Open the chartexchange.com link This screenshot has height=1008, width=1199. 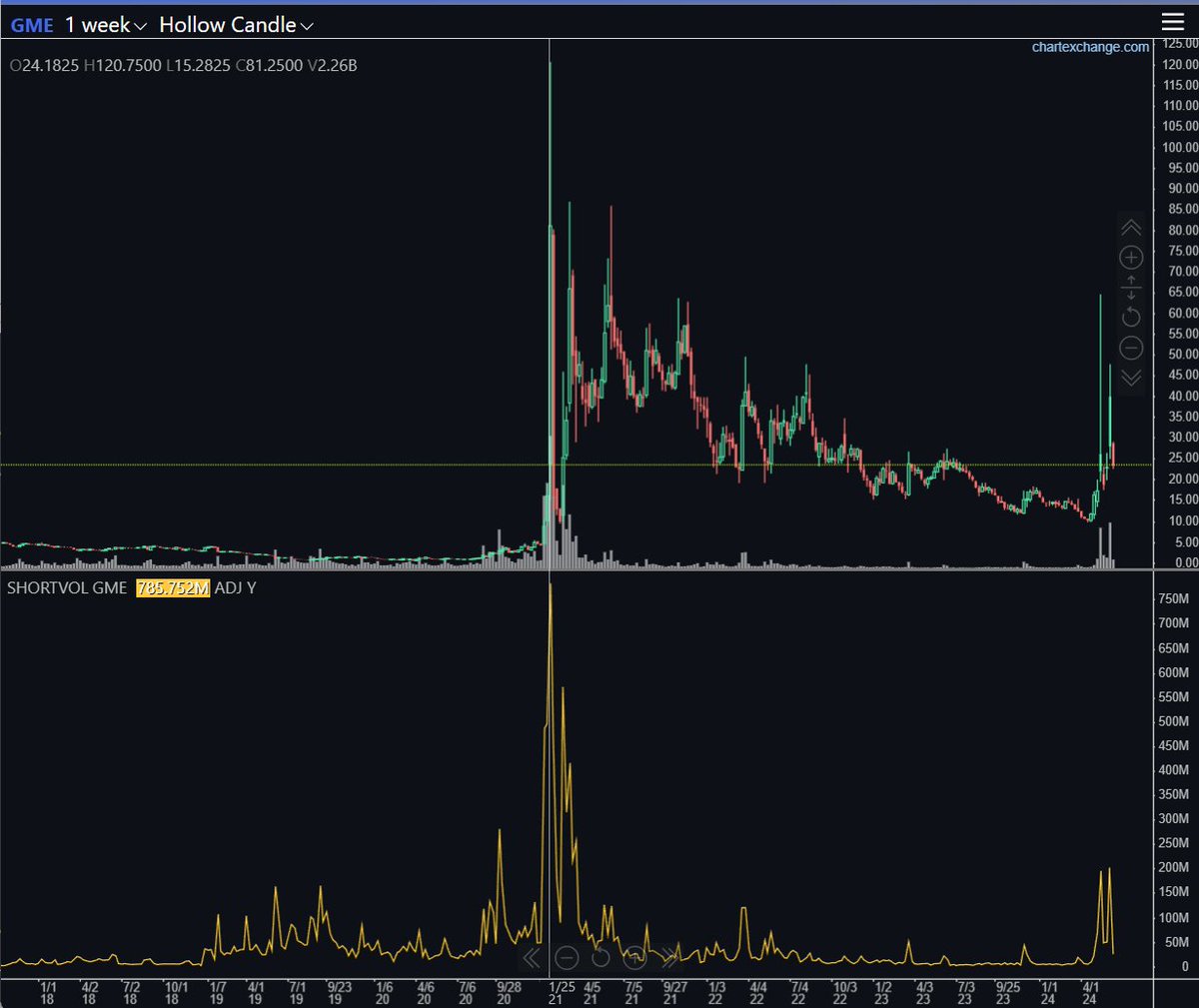[1090, 47]
